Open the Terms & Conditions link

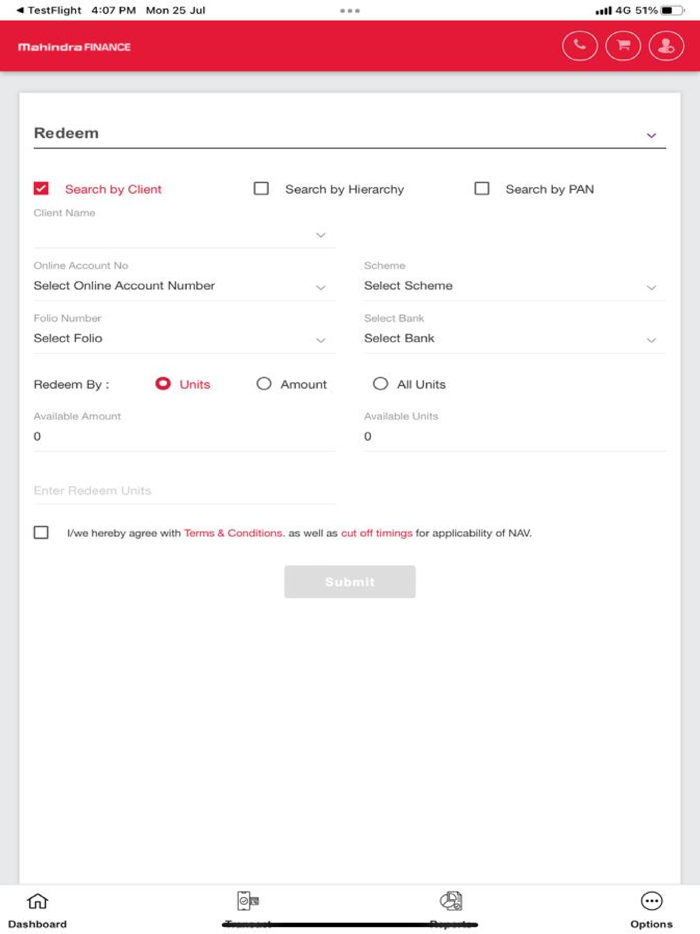[x=232, y=532]
